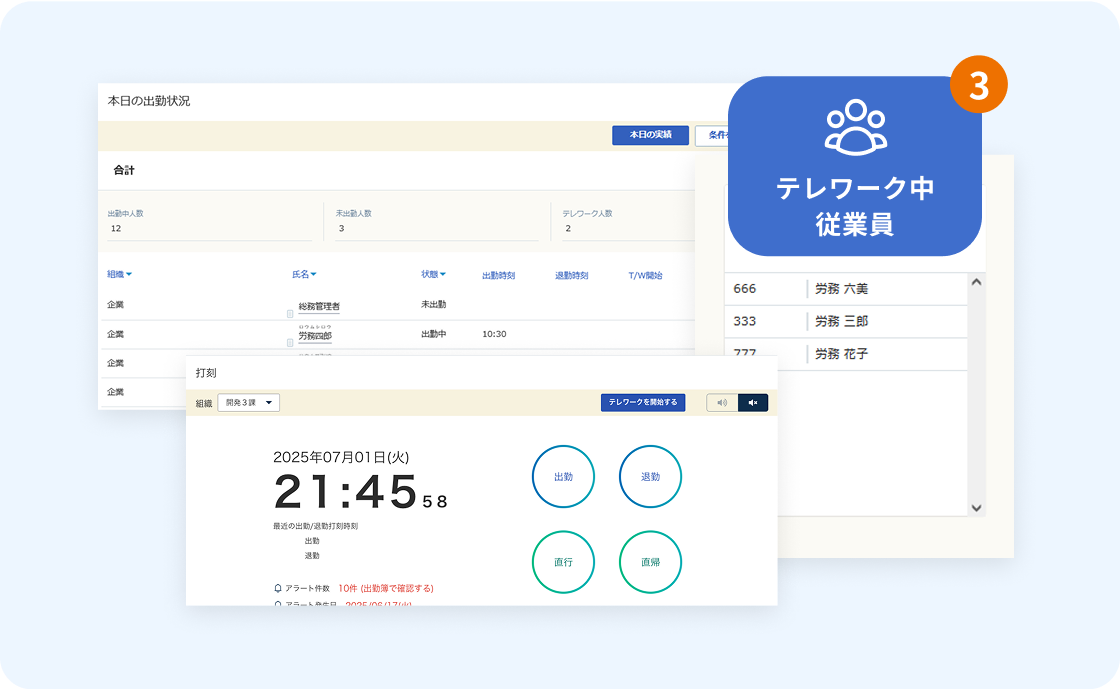Screen dimensions: 1120x689
Task: Select the 労務 六美 row in list
Action: coord(841,289)
